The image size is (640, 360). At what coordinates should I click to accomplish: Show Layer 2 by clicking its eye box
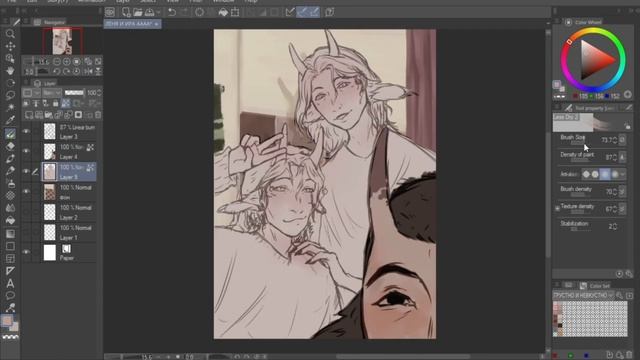[26, 212]
